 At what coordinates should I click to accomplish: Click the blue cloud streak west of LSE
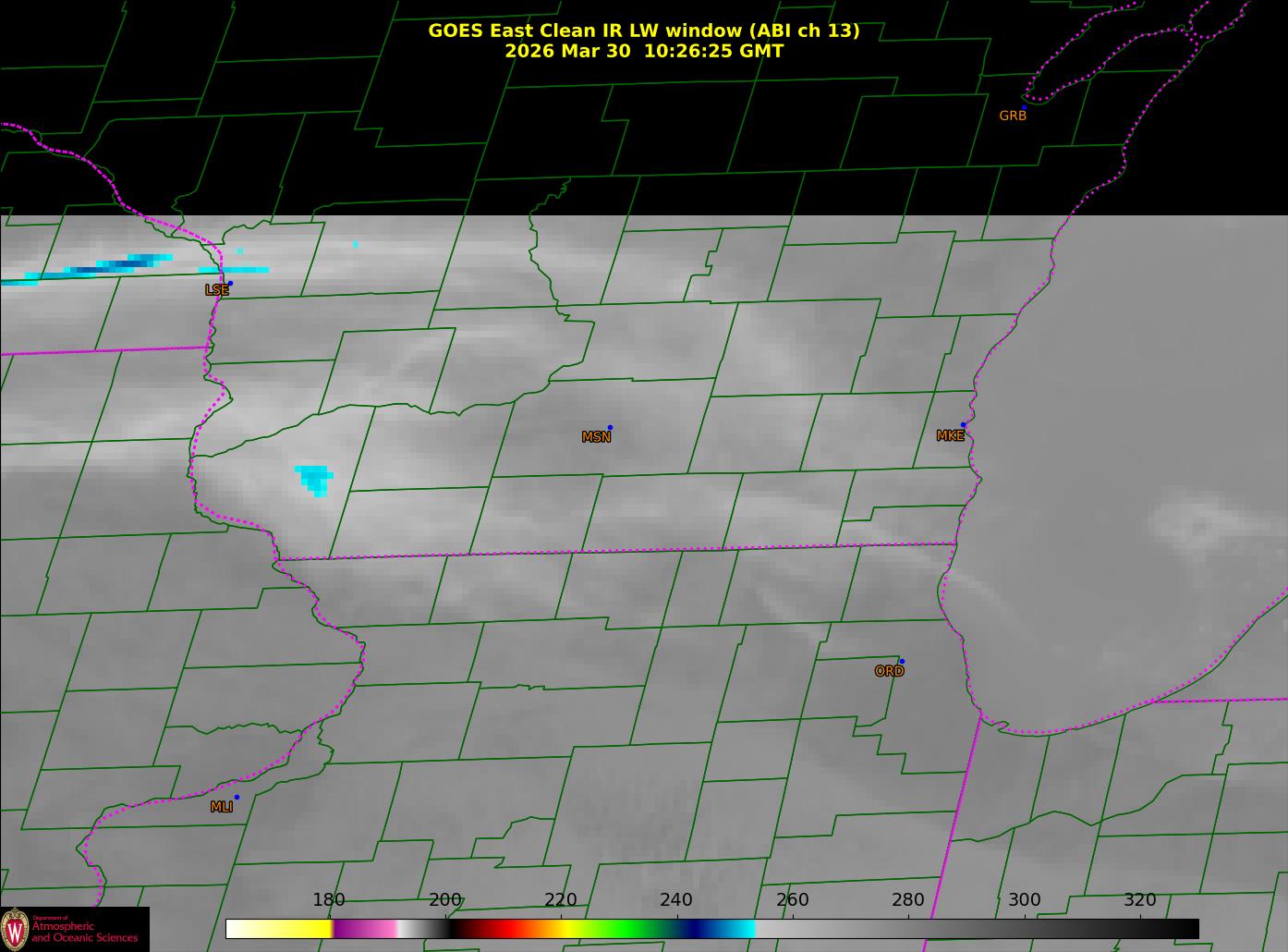click(x=124, y=265)
